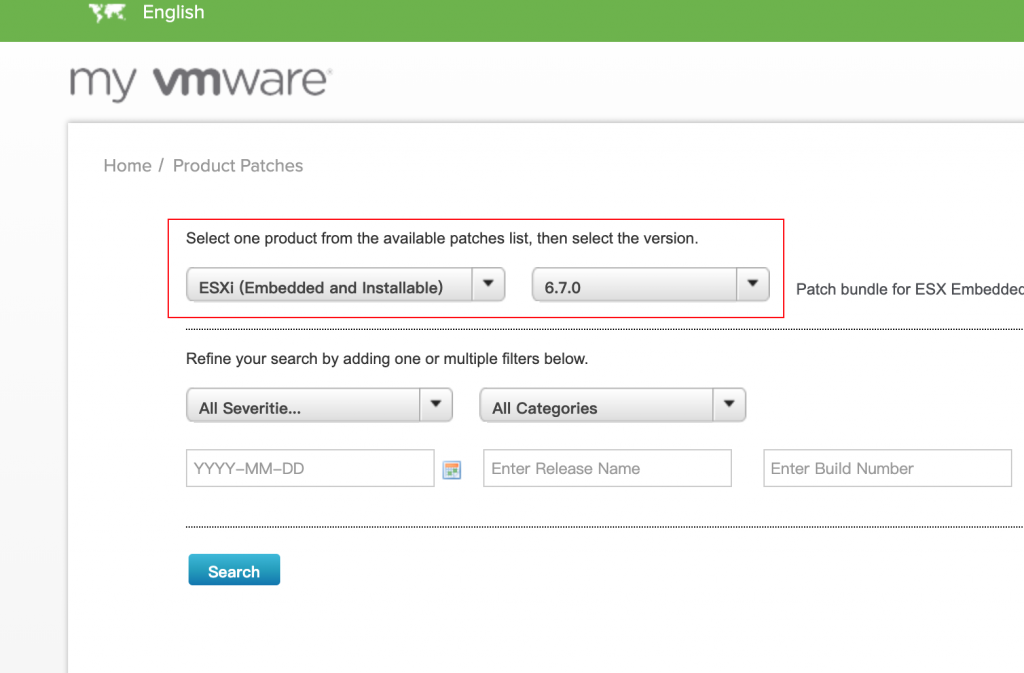
Task: Expand the All Categories filter
Action: point(596,407)
